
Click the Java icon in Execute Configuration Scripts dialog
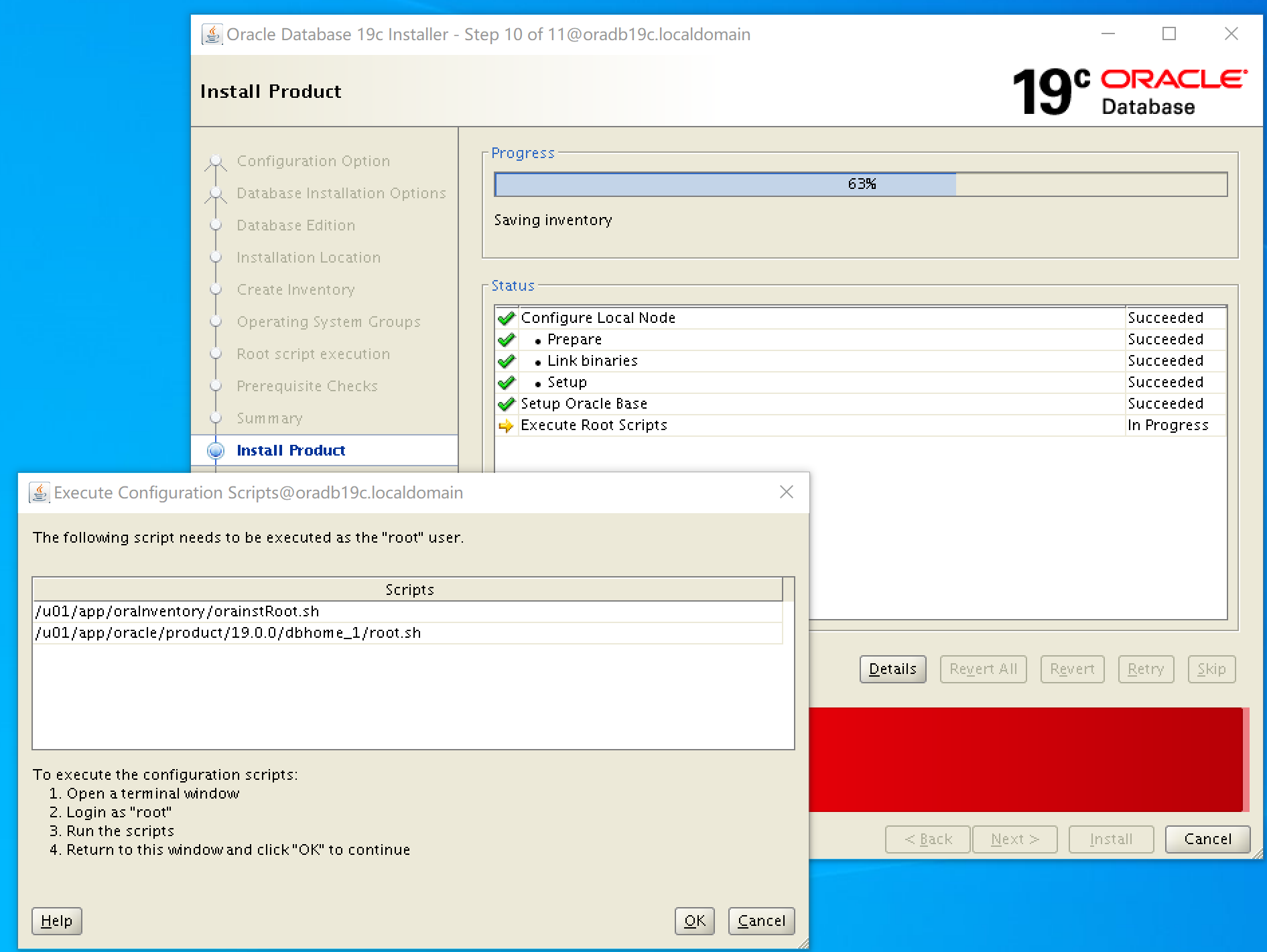pyautogui.click(x=40, y=492)
